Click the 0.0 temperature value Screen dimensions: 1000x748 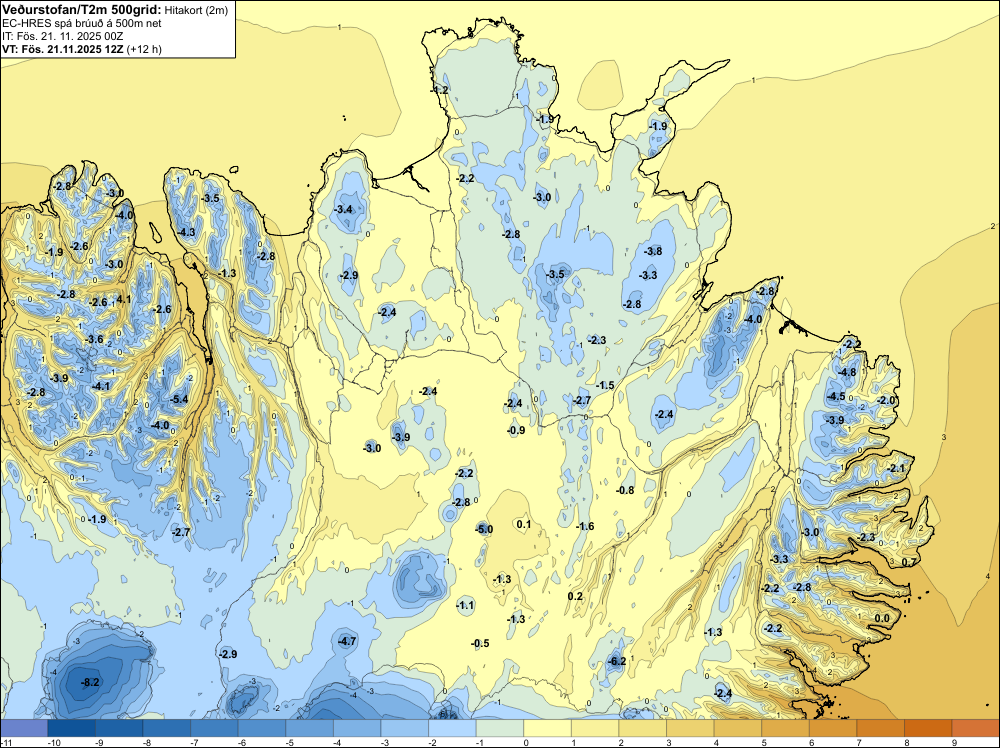[x=881, y=619]
